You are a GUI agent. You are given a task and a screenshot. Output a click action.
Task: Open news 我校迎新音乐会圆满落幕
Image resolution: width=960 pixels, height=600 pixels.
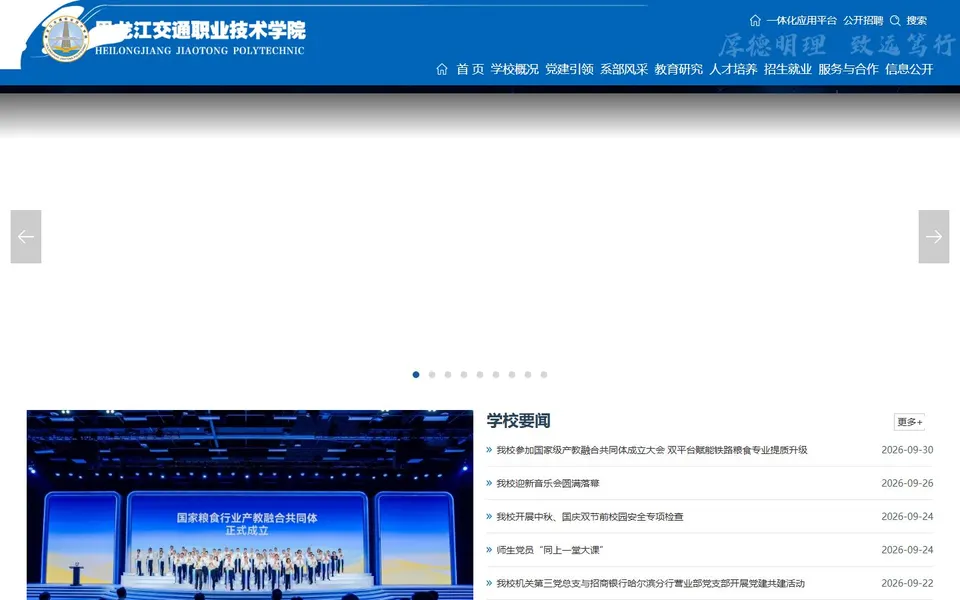coord(547,483)
